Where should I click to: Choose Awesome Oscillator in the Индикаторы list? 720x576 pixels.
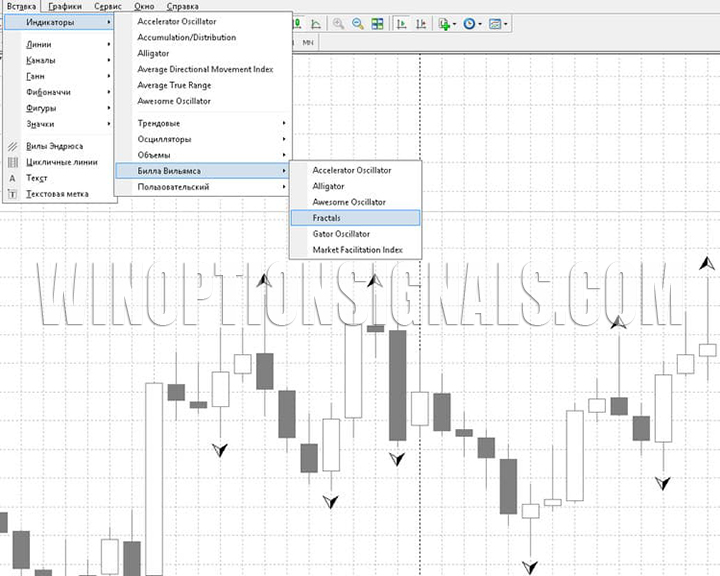[202, 101]
